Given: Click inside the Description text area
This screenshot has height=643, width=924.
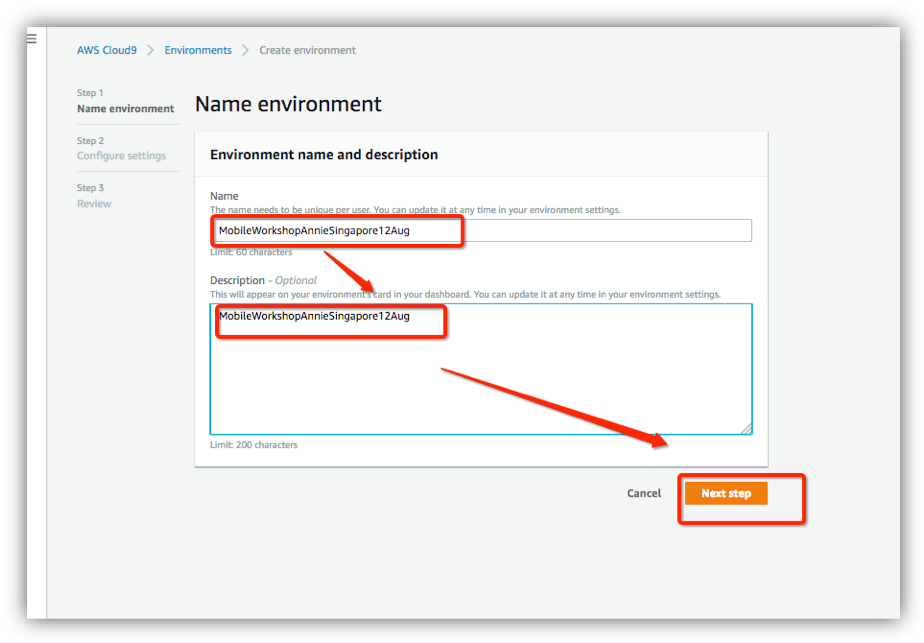Looking at the screenshot, I should click(x=481, y=370).
